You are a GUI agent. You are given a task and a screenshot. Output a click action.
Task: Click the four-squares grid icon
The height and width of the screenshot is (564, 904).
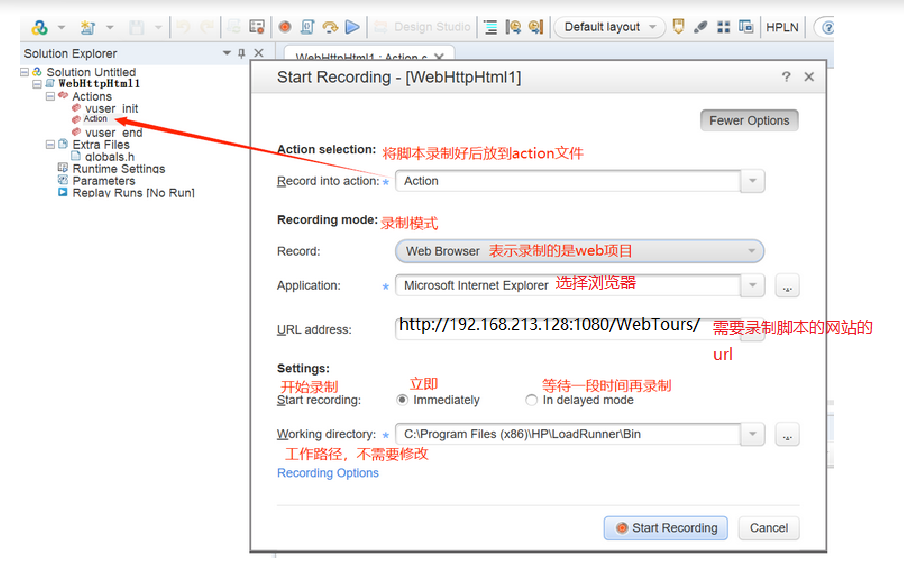(x=724, y=27)
